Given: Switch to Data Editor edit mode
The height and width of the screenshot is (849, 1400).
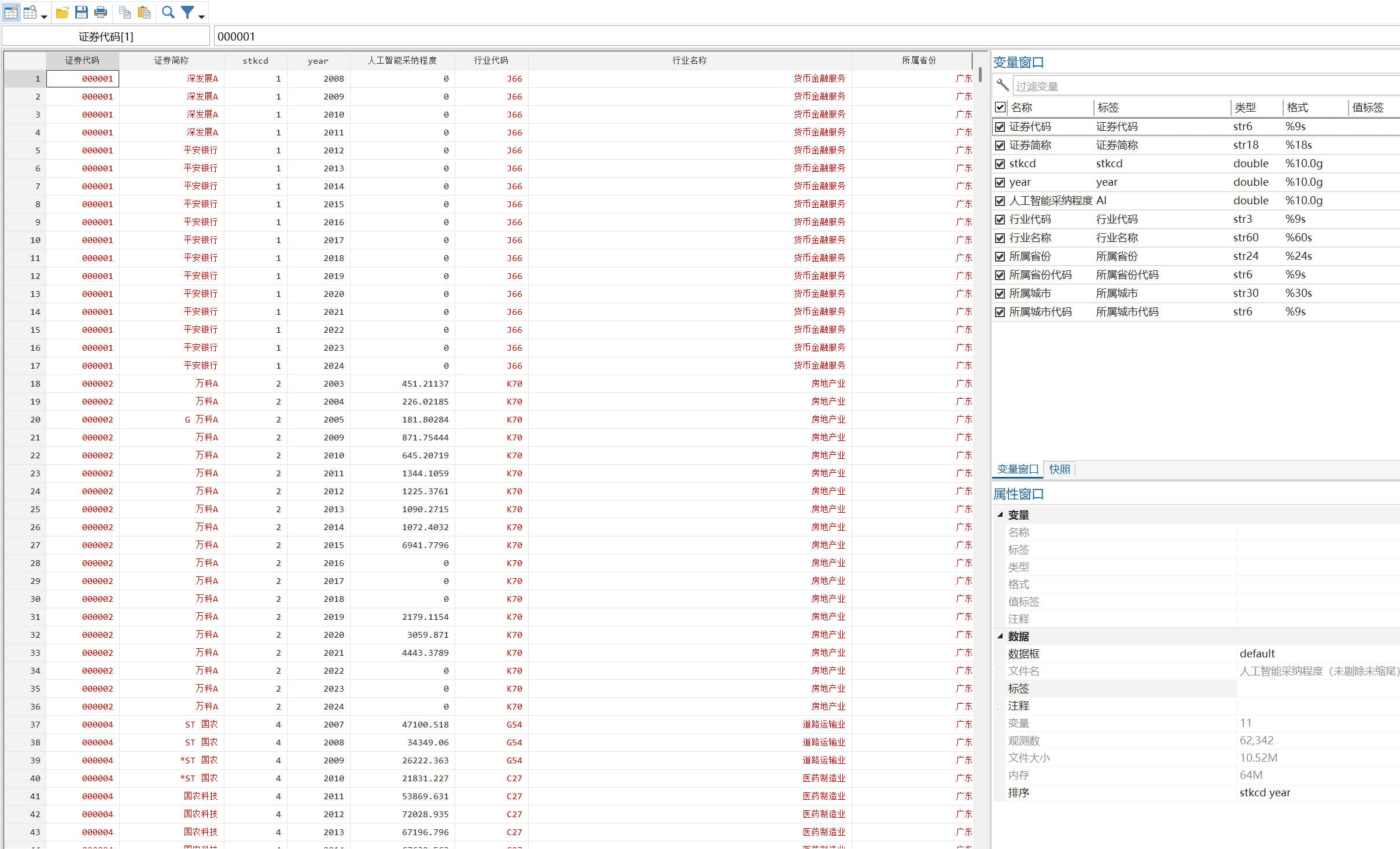Looking at the screenshot, I should [11, 12].
